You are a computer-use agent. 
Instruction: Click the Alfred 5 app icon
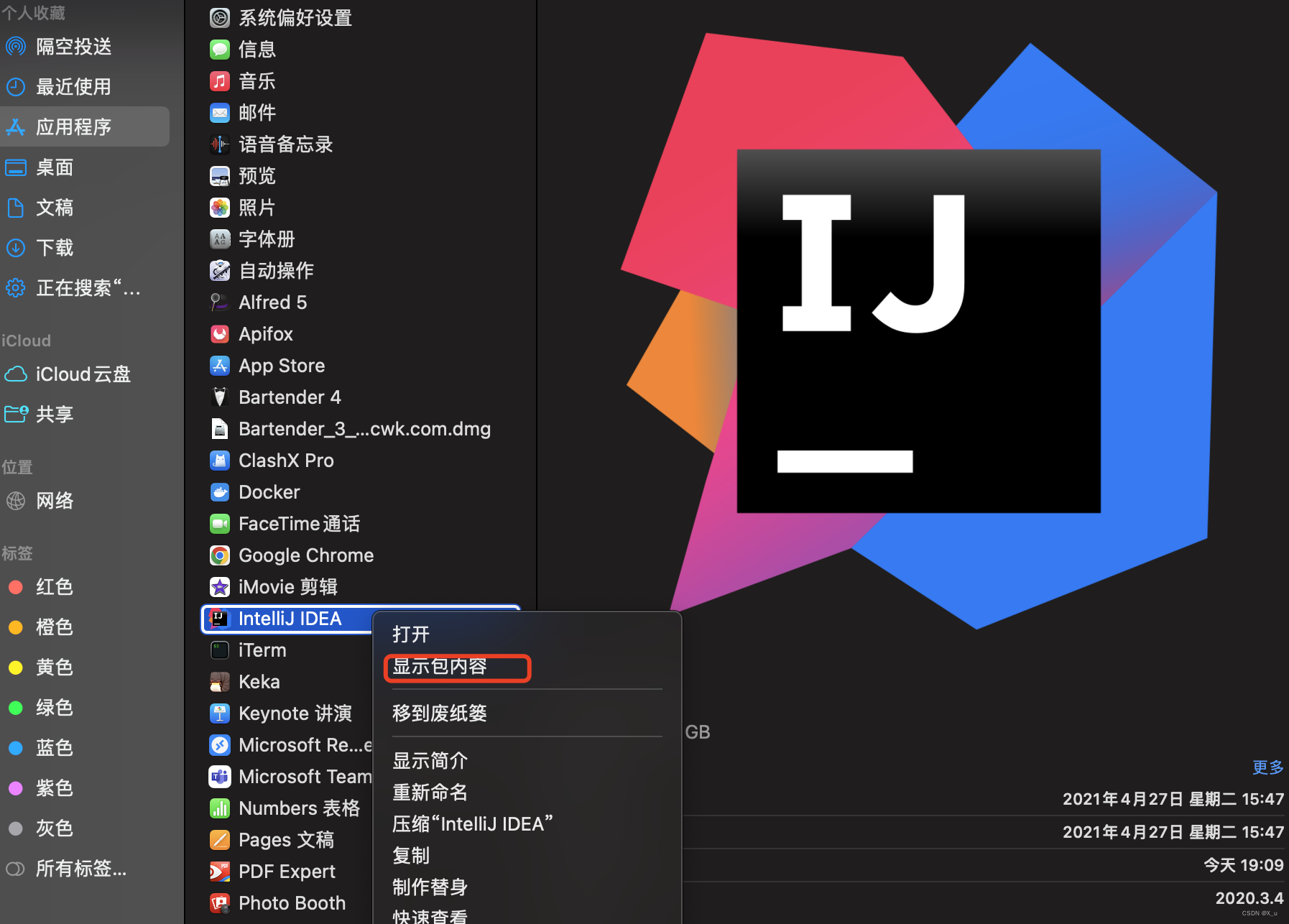220,302
